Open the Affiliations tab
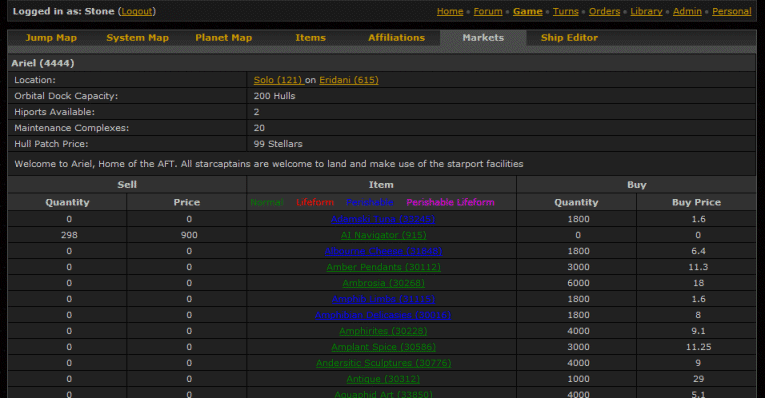The image size is (765, 398). pos(396,38)
